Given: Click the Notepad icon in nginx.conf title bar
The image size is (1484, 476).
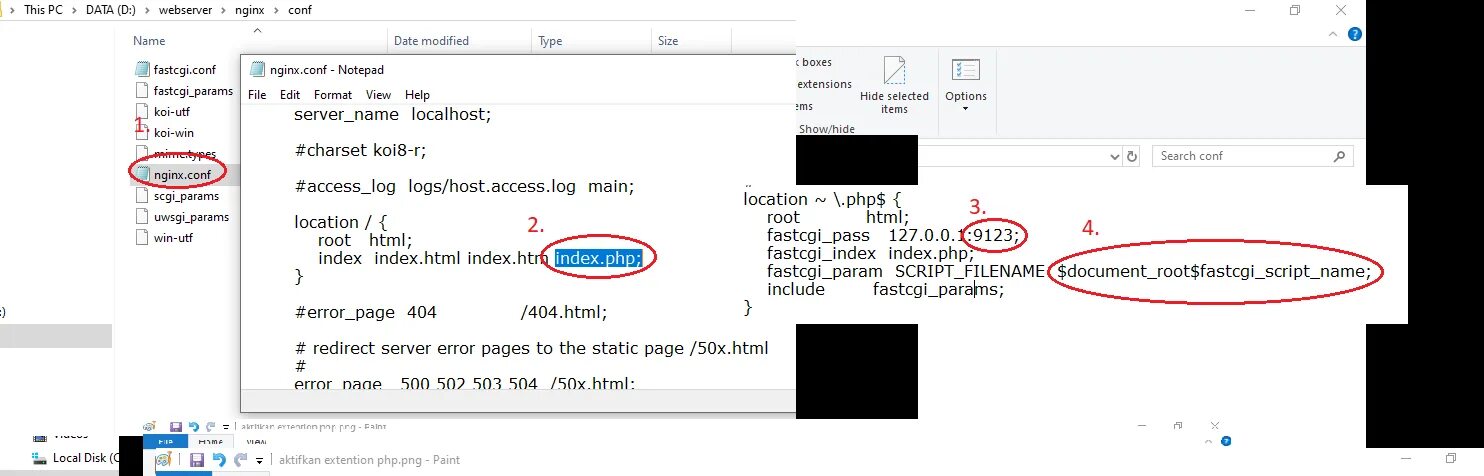Looking at the screenshot, I should (257, 69).
